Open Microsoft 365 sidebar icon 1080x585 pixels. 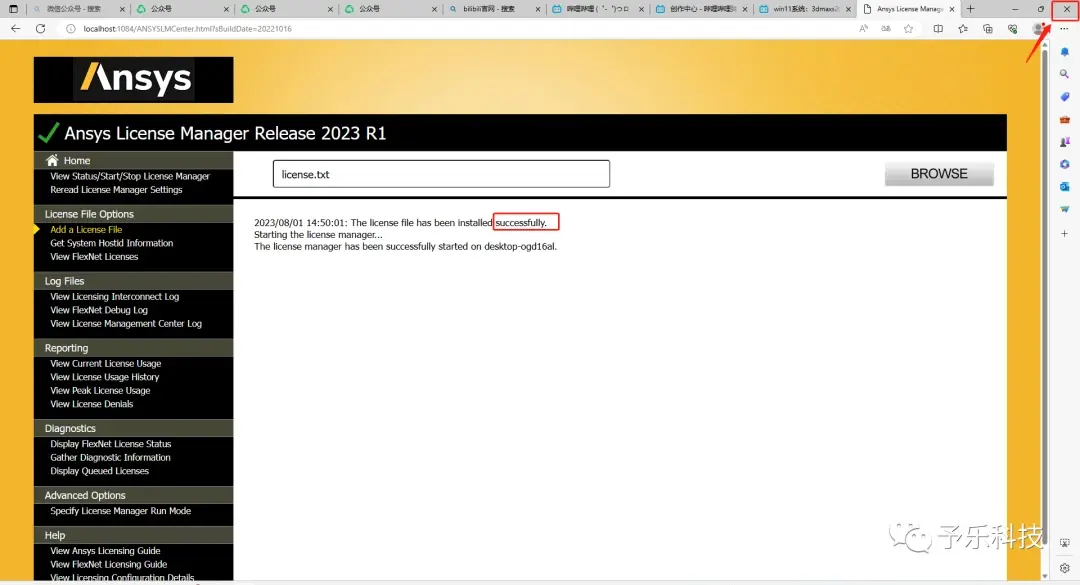(x=1064, y=164)
